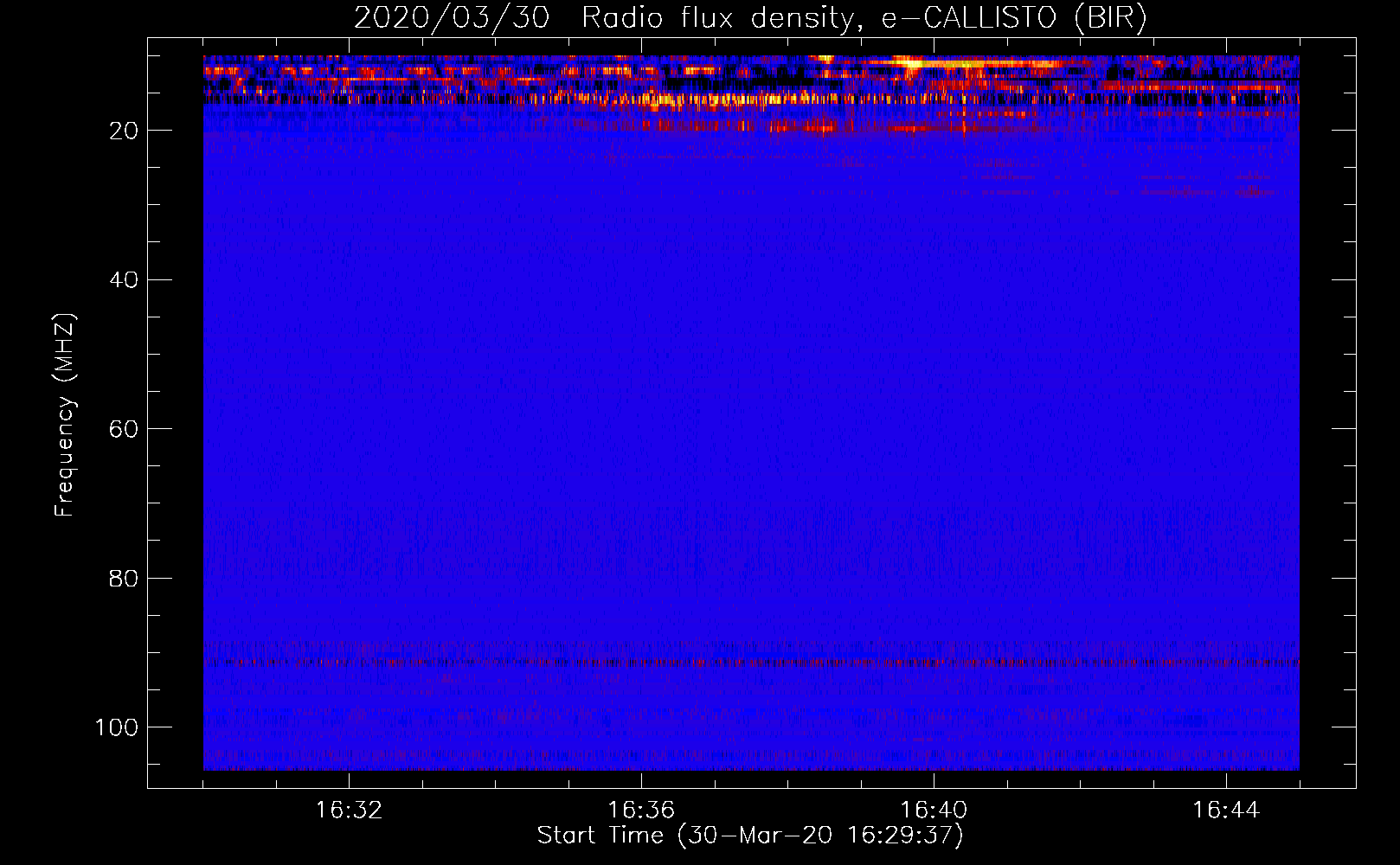Screen dimensions: 1400x865
Task: Click the '20' frequency tick label
Action: [124, 131]
